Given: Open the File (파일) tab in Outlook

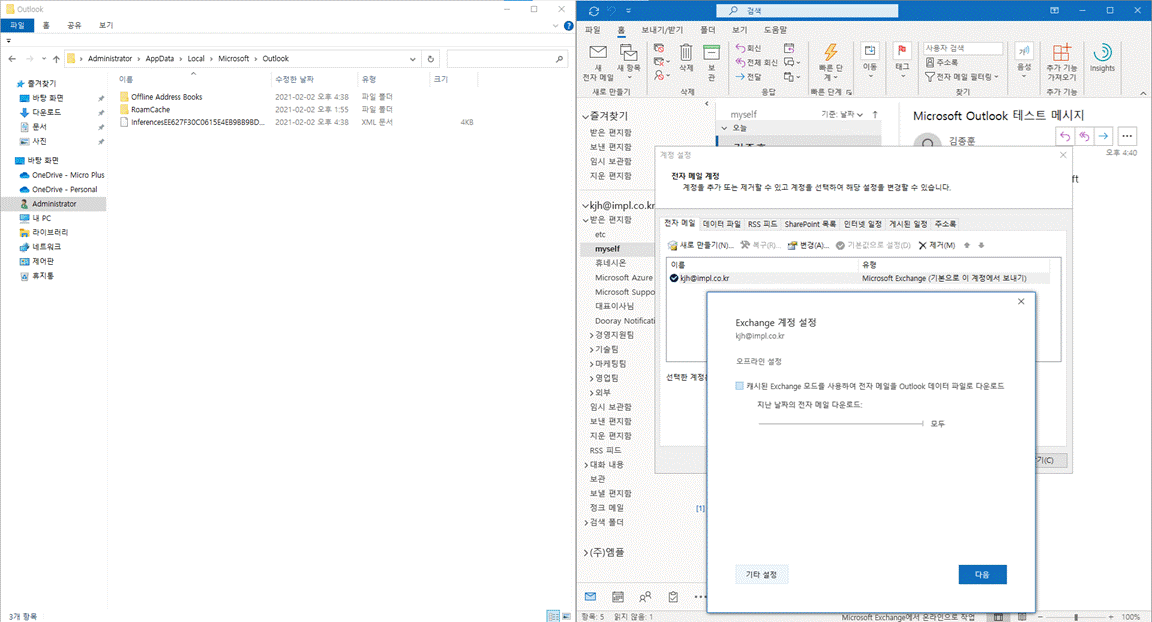Looking at the screenshot, I should pyautogui.click(x=593, y=29).
